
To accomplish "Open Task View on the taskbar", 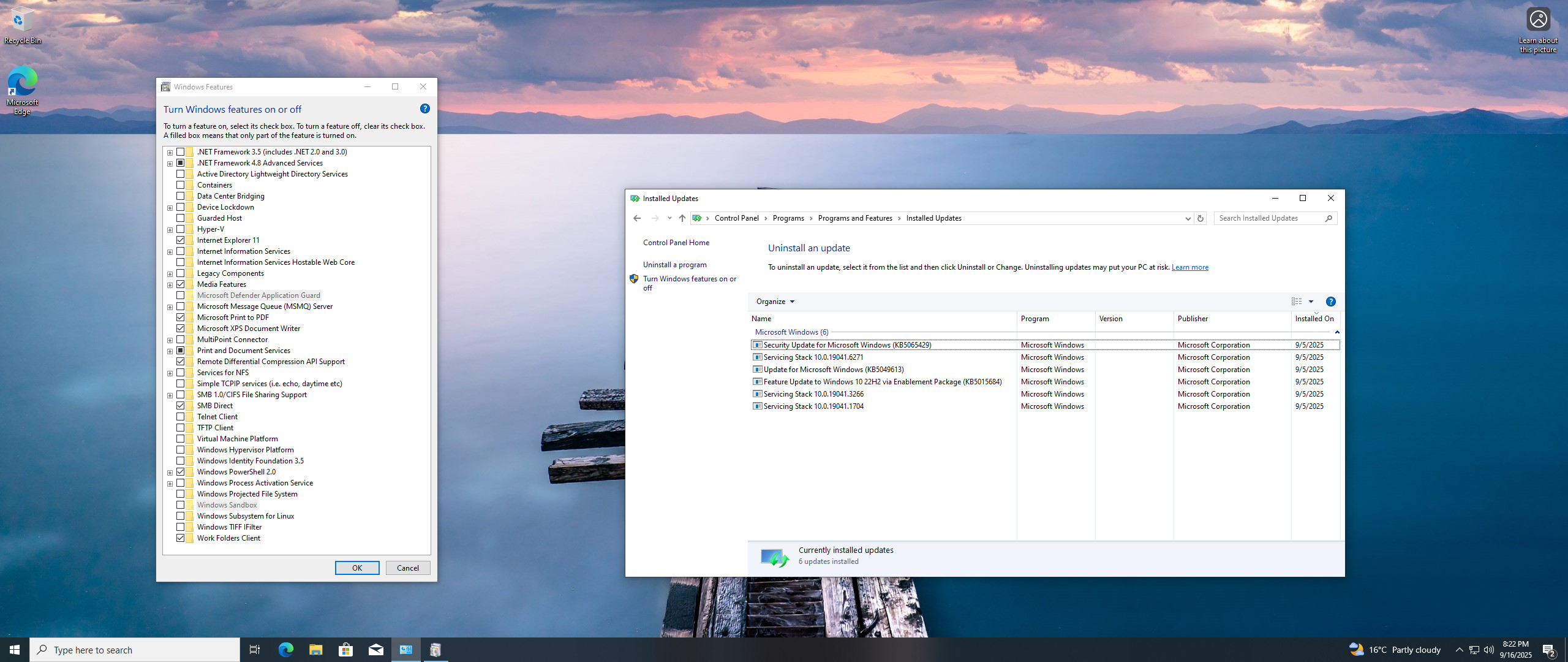I will pyautogui.click(x=255, y=650).
